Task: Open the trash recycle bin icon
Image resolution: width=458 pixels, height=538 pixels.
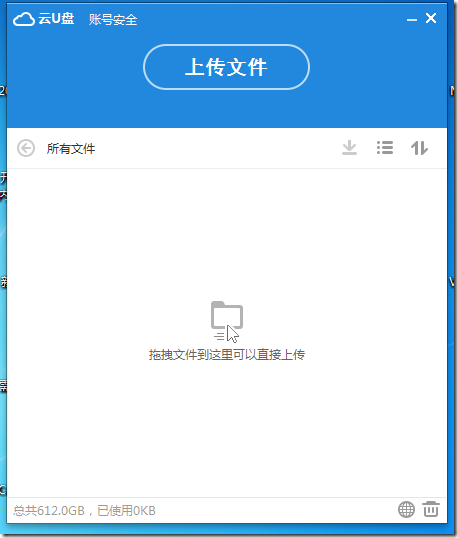Action: tap(431, 509)
